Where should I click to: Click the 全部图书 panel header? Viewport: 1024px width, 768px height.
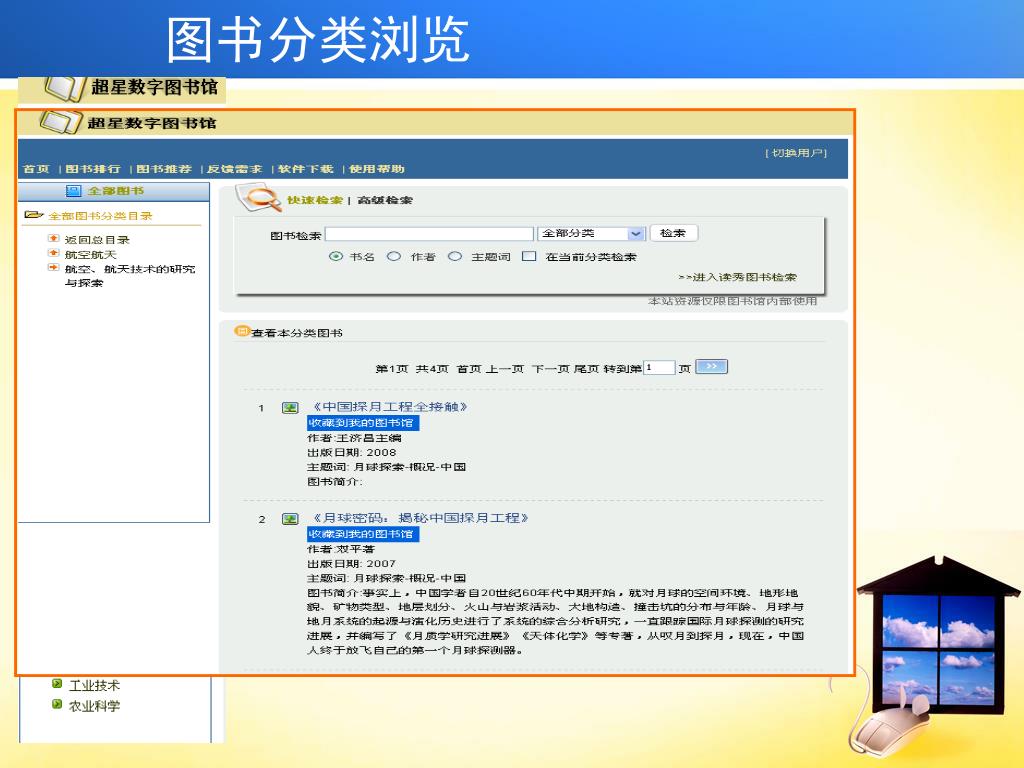coord(114,191)
